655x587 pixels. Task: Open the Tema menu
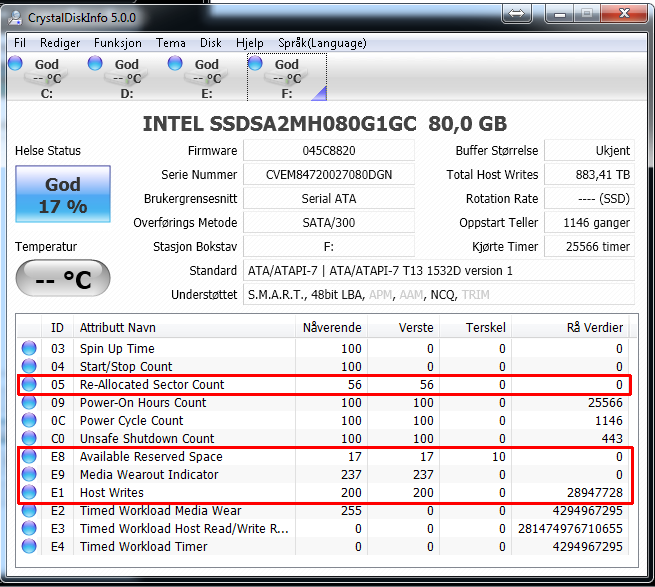pos(170,43)
